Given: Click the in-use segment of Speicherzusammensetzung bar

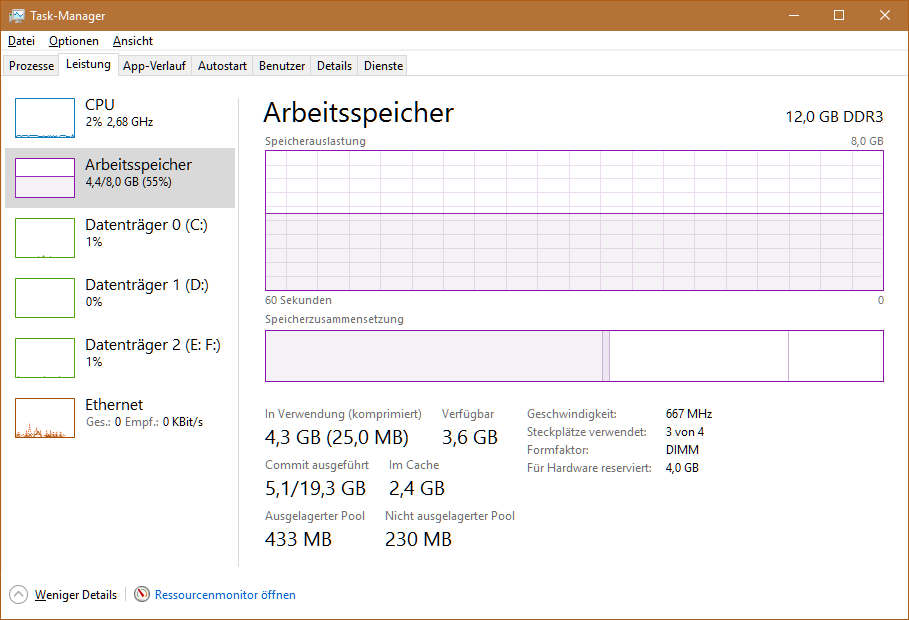Looking at the screenshot, I should 434,356.
